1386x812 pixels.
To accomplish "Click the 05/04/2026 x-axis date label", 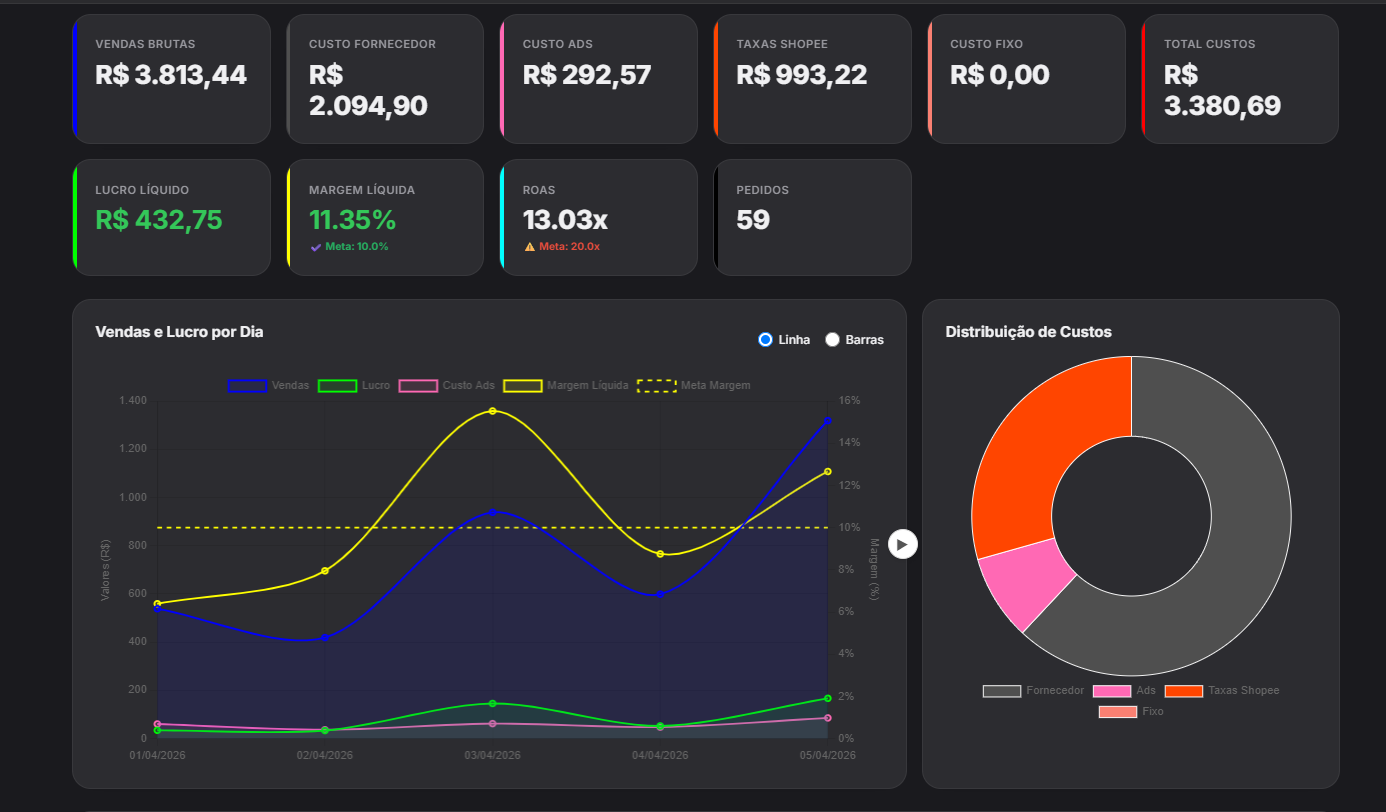I will pos(827,755).
